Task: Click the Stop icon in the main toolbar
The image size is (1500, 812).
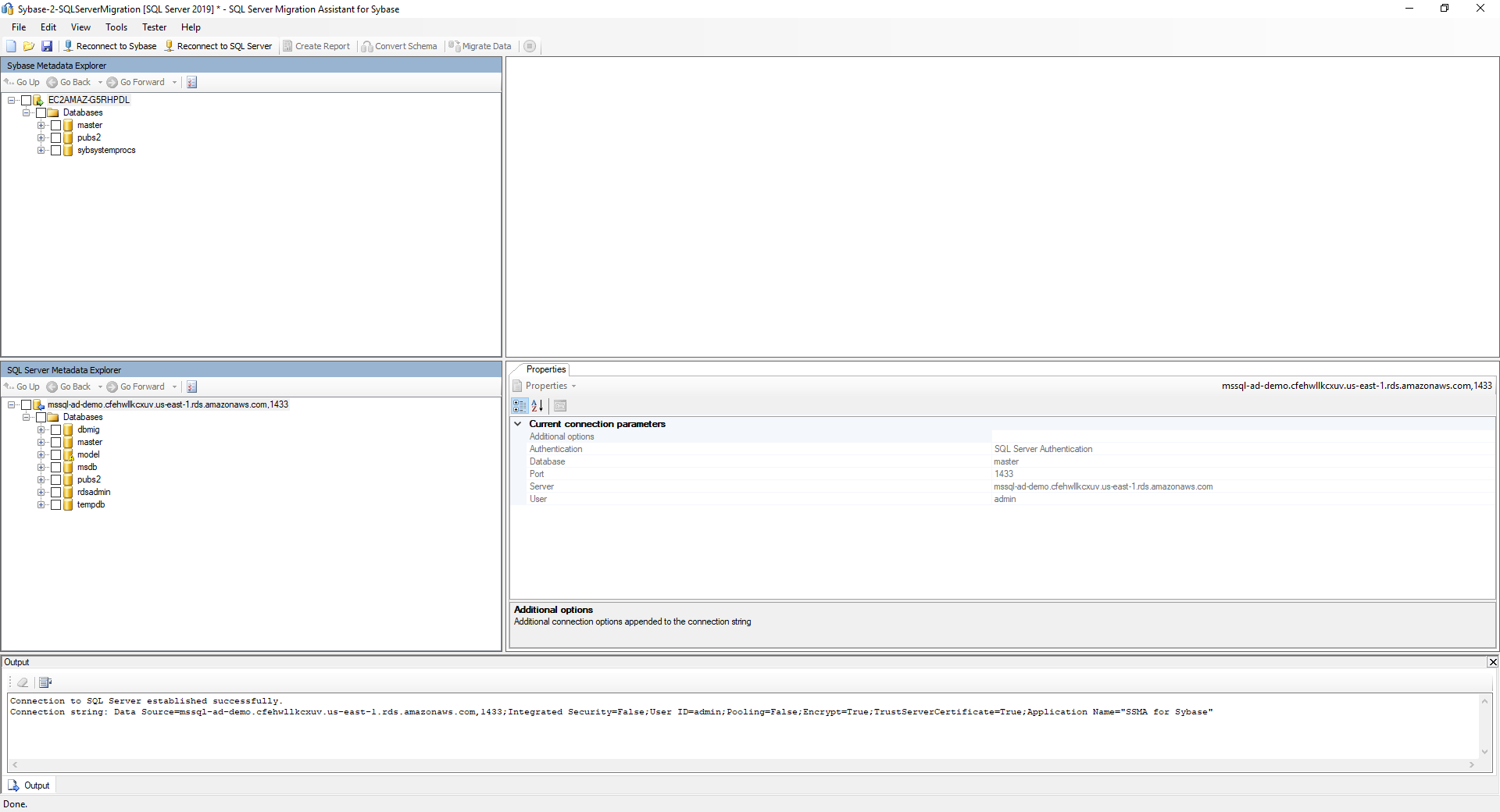Action: pyautogui.click(x=530, y=46)
